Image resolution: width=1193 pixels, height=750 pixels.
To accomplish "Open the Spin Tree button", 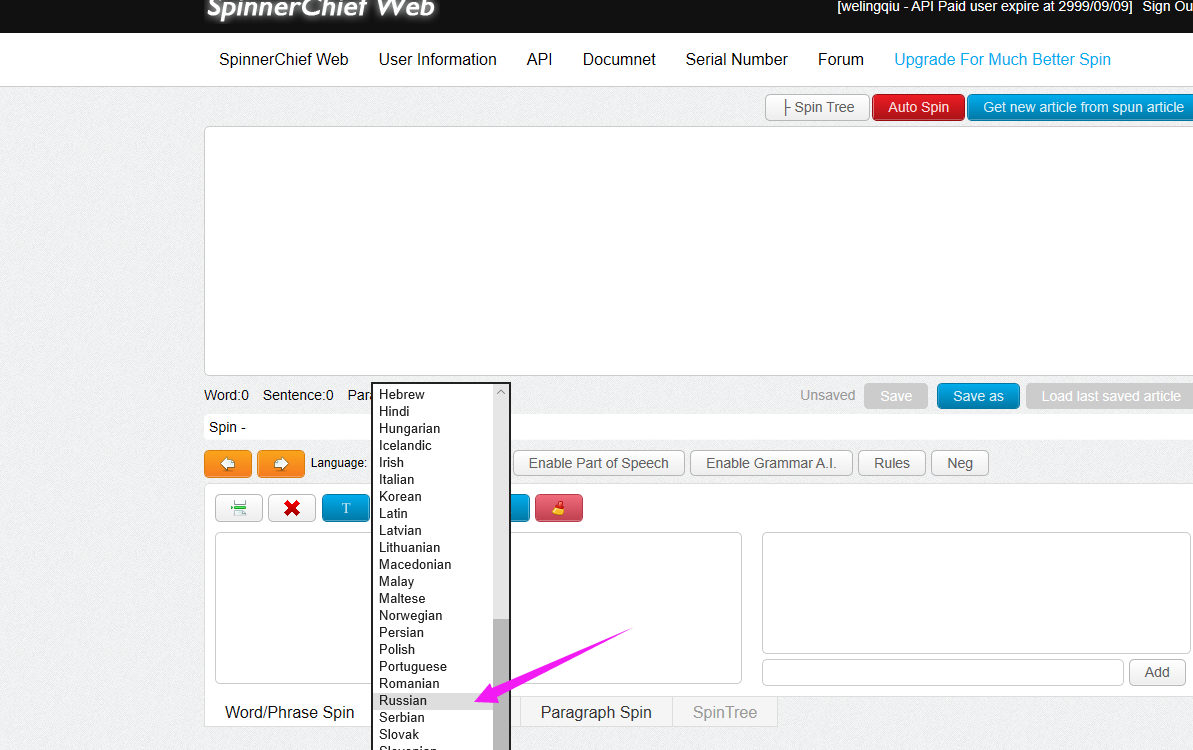I will pyautogui.click(x=817, y=107).
